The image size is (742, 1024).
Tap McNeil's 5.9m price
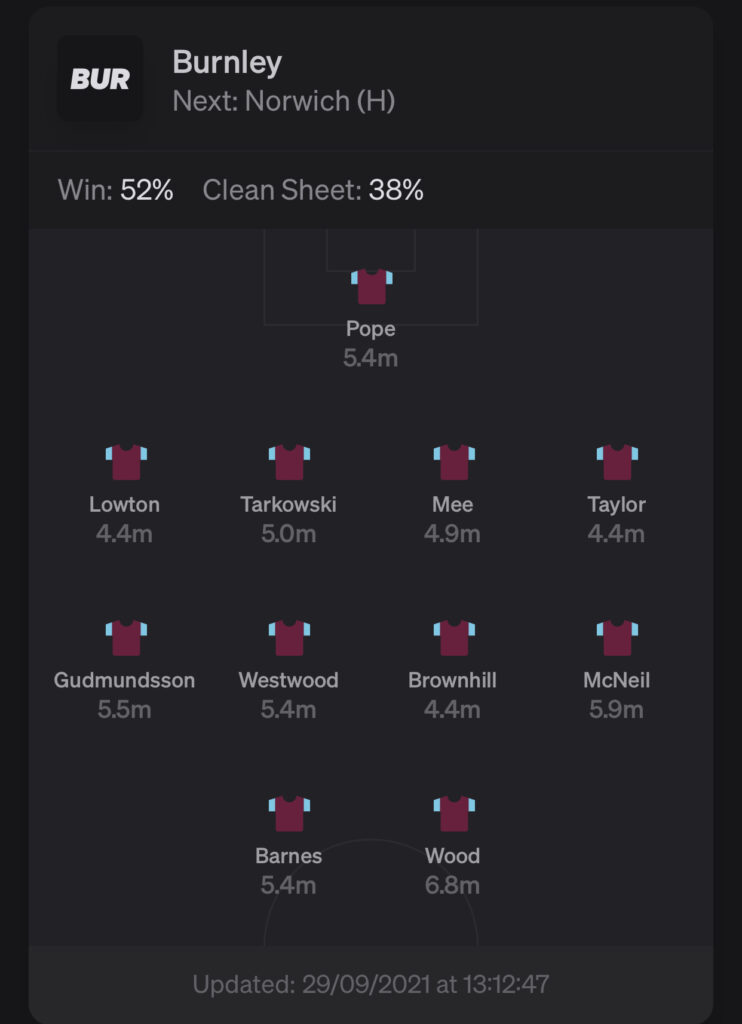[616, 710]
